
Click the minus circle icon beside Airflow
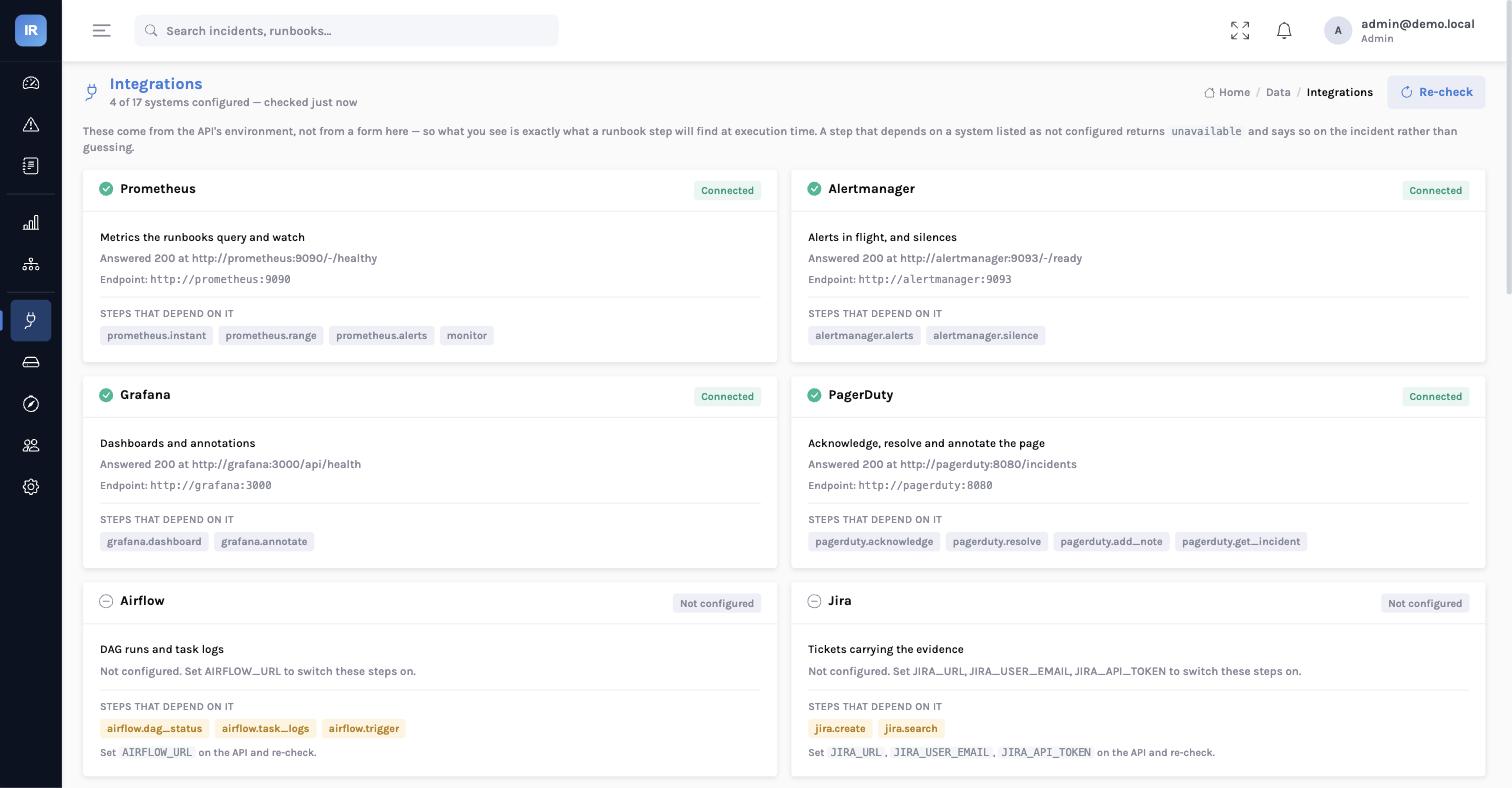[106, 601]
